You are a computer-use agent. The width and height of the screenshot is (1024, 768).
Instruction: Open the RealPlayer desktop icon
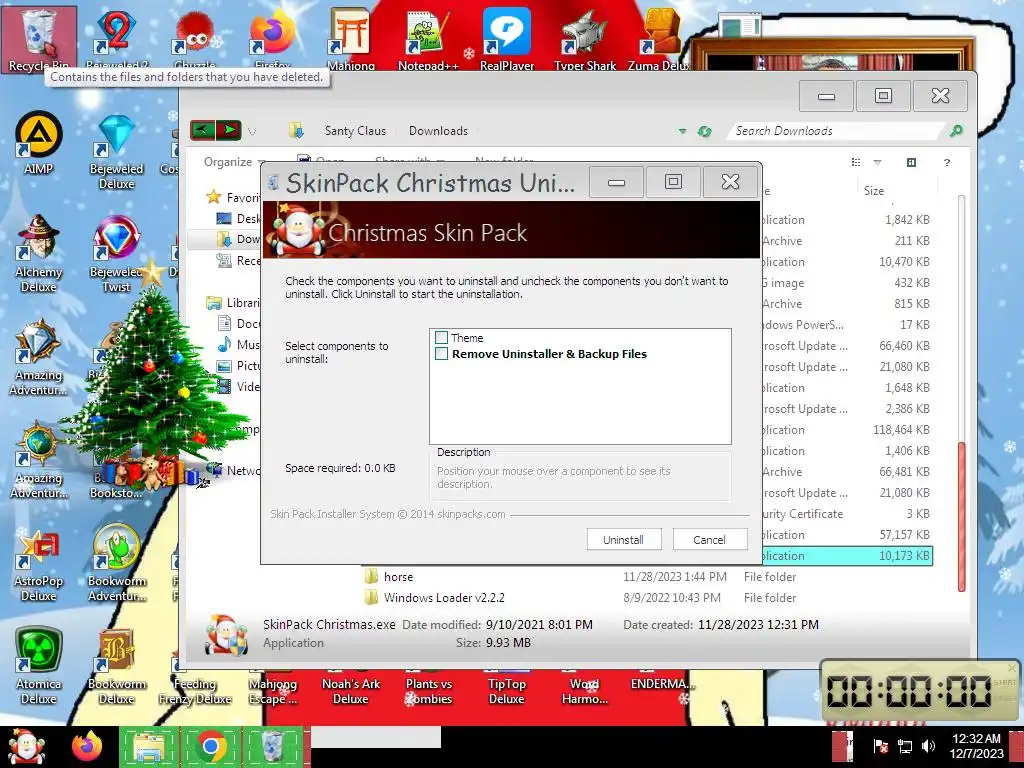pos(507,38)
